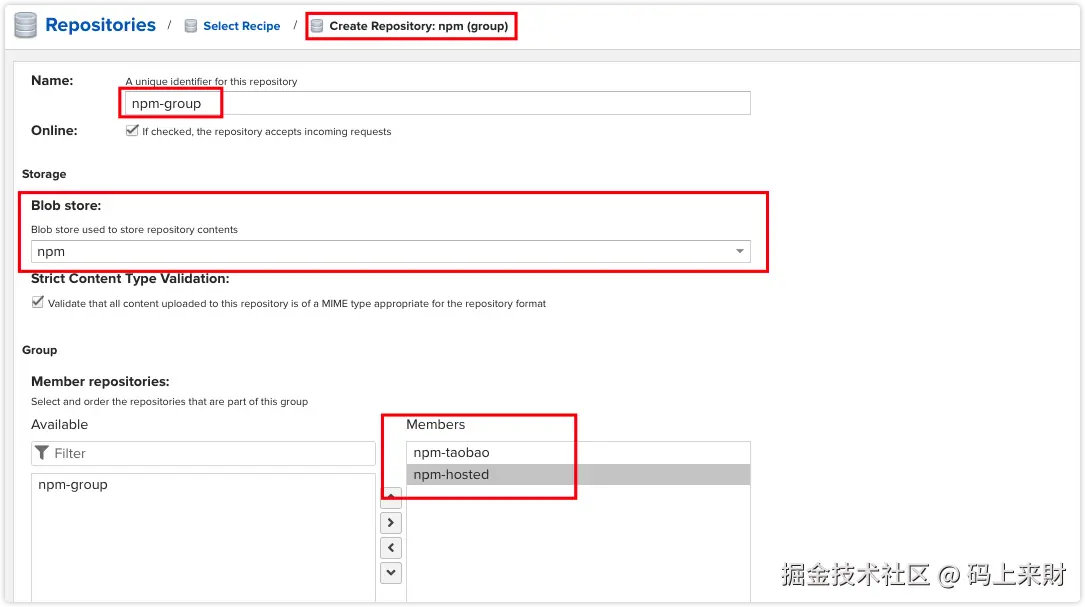Viewport: 1085px width, 607px height.
Task: Move member down with the down-arrow button
Action: 391,572
